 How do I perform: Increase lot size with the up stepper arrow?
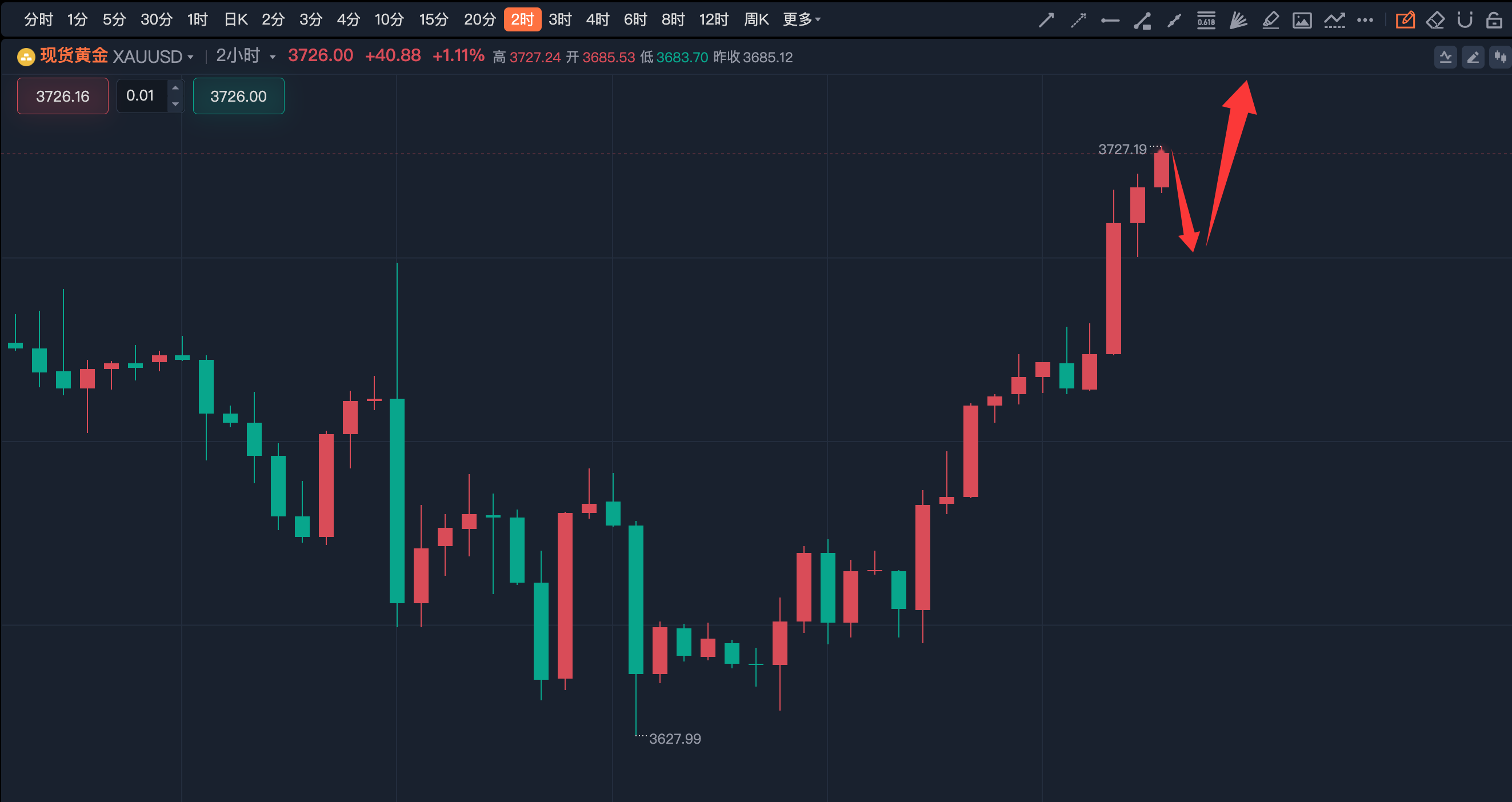175,88
